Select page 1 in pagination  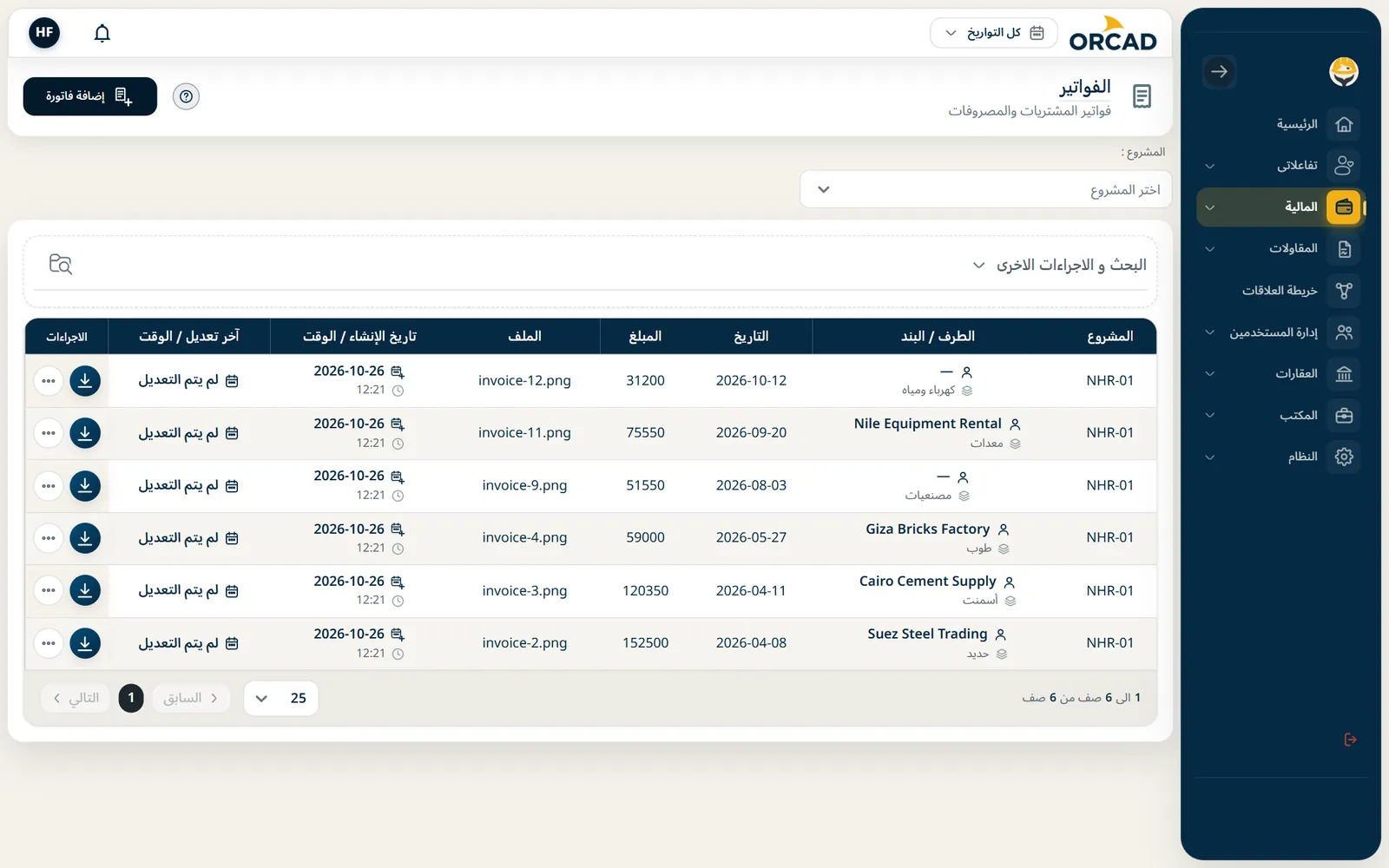[131, 698]
